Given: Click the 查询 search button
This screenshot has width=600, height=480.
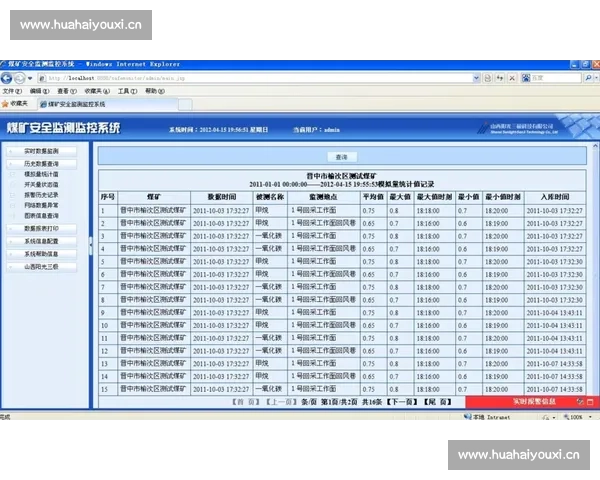Looking at the screenshot, I should [x=341, y=157].
